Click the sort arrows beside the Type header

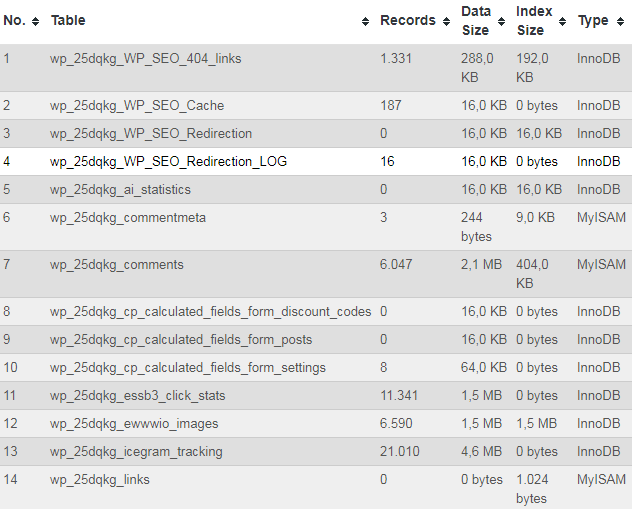[619, 21]
